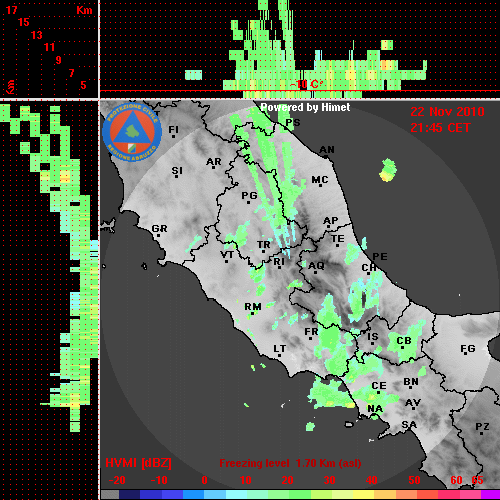500x500 pixels.
Task: Click the time stamp '21:45 CET'
Action: tap(440, 128)
